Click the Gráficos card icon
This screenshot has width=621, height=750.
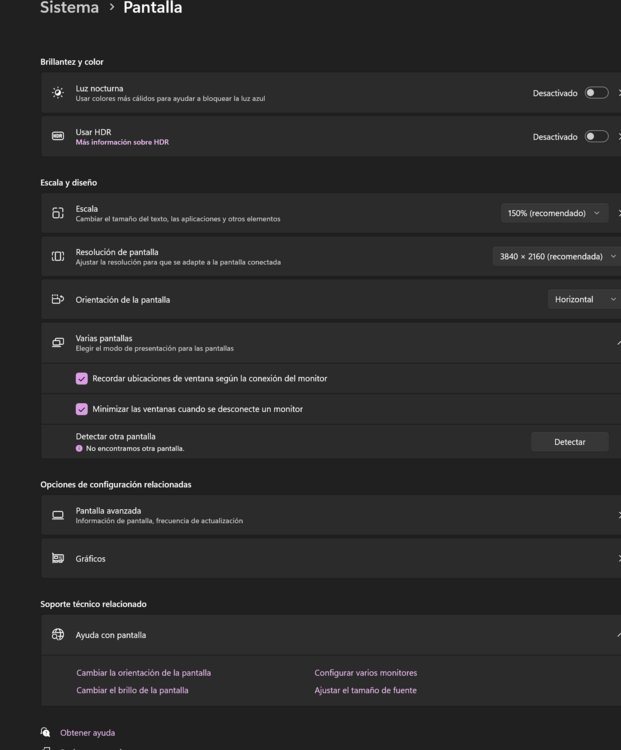[x=58, y=558]
